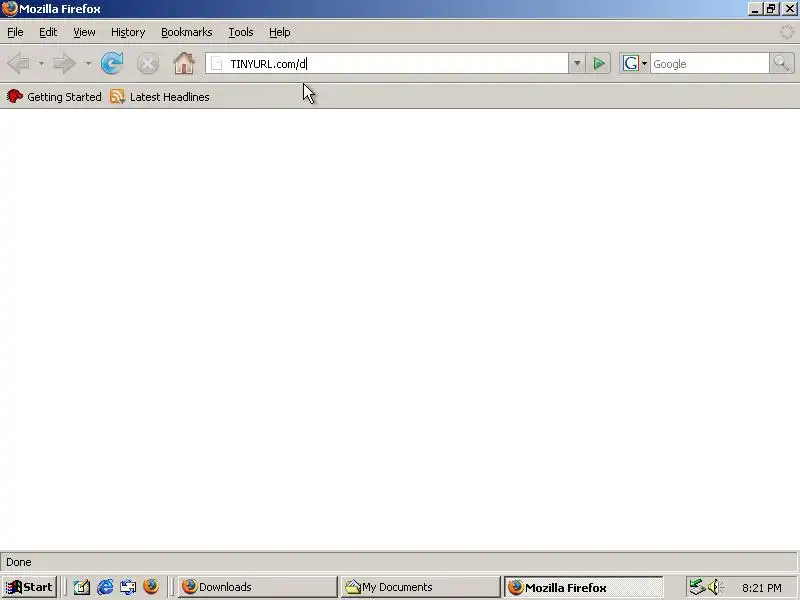Viewport: 800px width, 600px height.
Task: Switch to the Downloads taskbar window
Action: (258, 587)
